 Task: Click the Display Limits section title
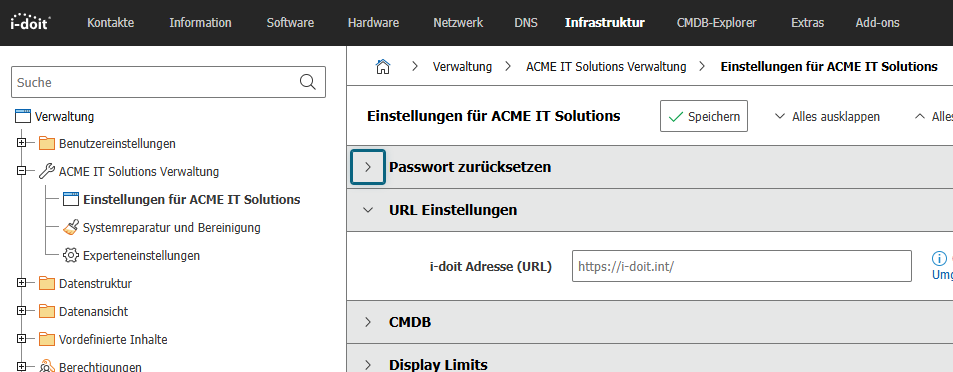pos(438,365)
